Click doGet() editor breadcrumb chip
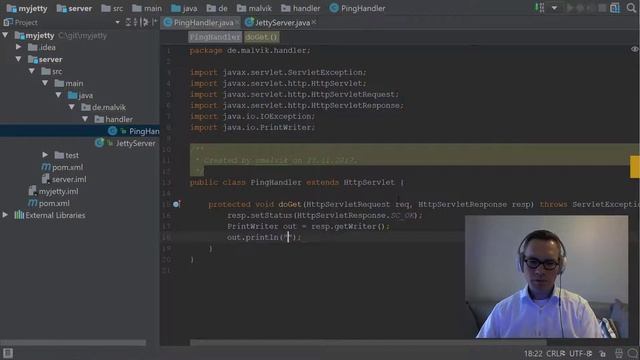The width and height of the screenshot is (640, 360). 261,37
